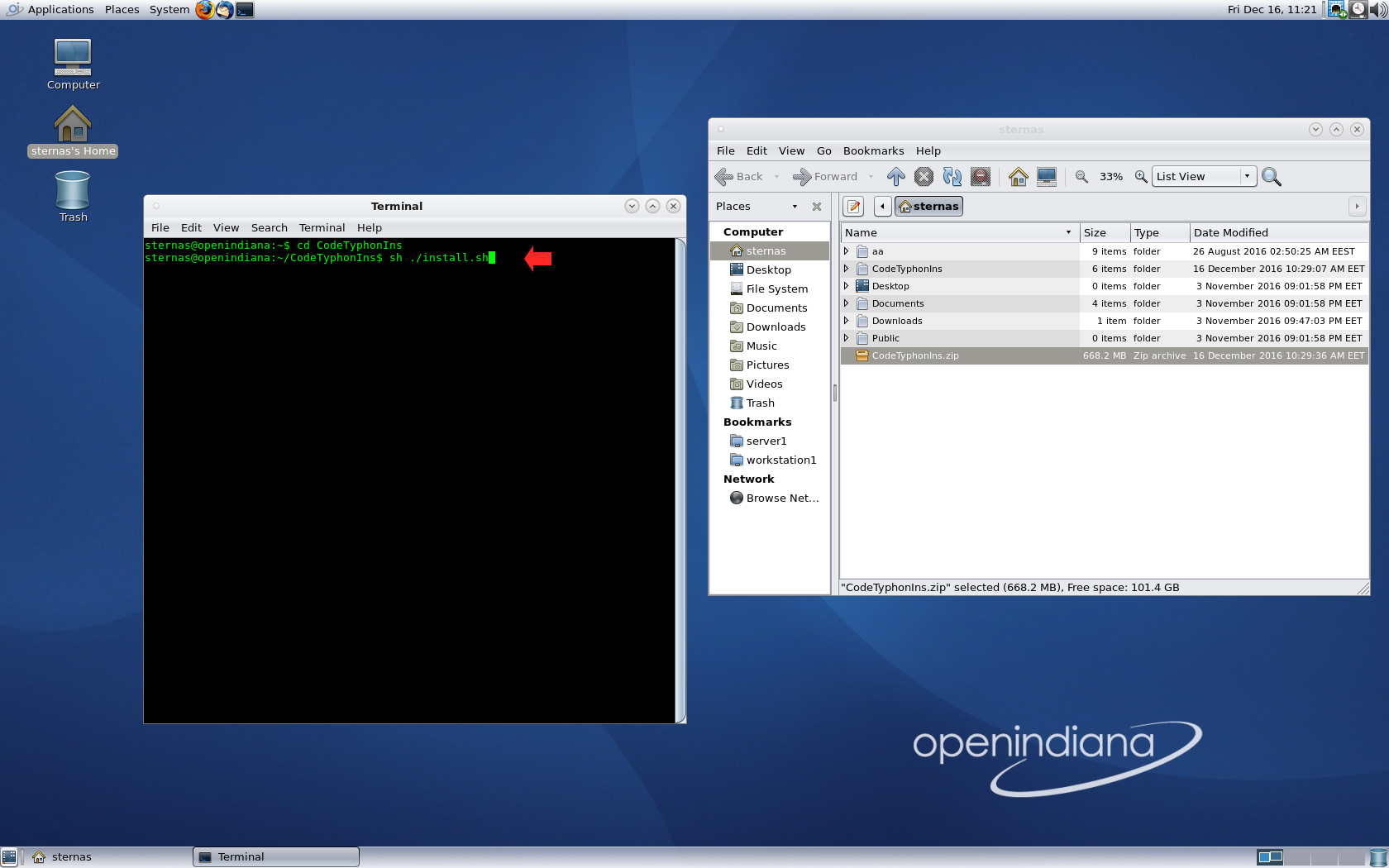Screen dimensions: 1389x868
Task: Zoom in on the file manager view
Action: click(x=1140, y=176)
